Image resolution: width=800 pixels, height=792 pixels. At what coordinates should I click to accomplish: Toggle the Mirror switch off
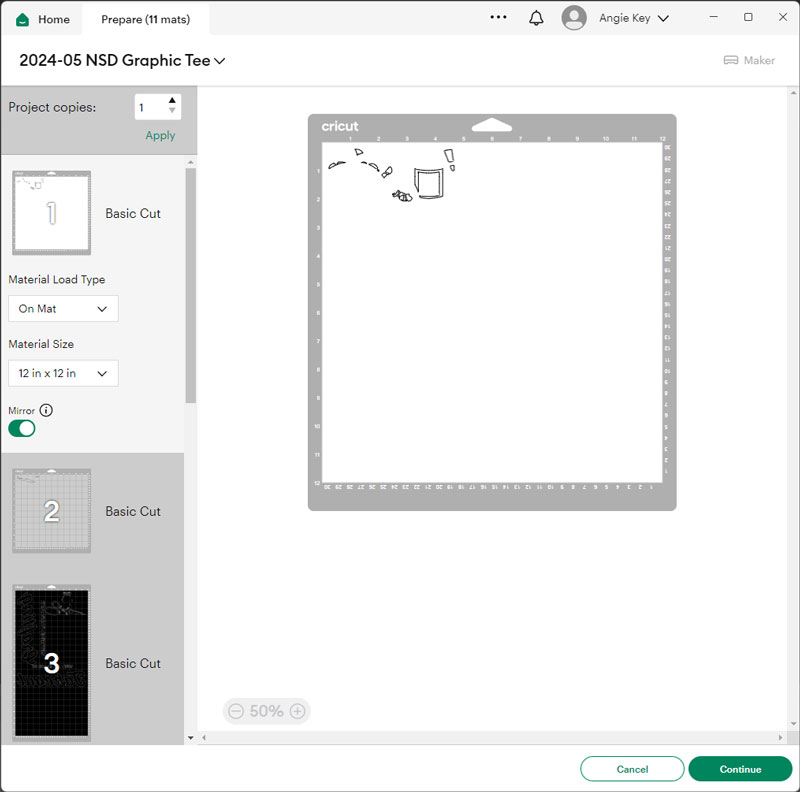tap(22, 429)
